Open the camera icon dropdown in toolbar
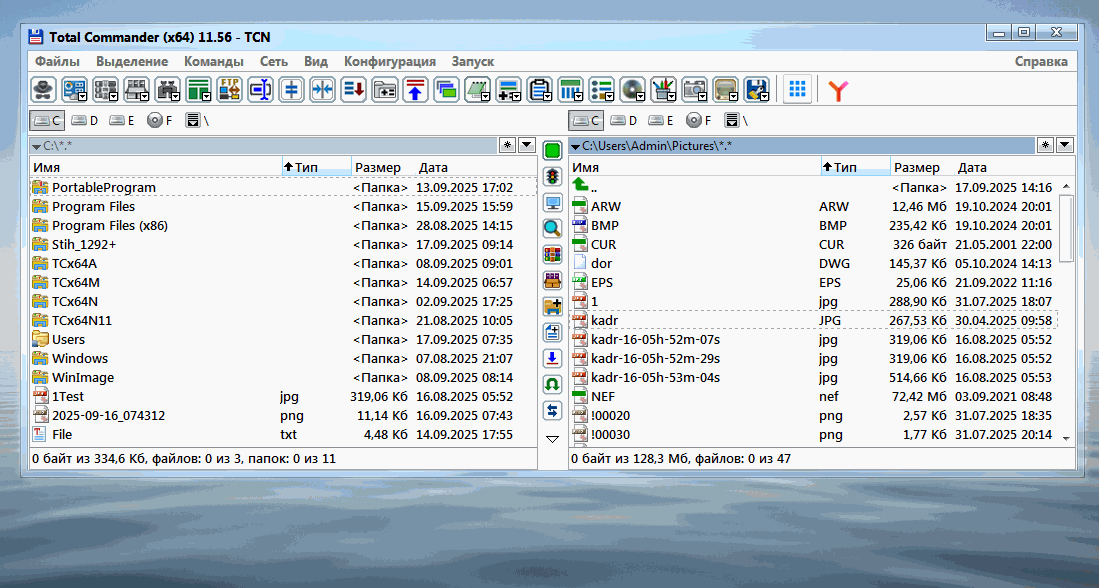1099x588 pixels. pyautogui.click(x=702, y=97)
